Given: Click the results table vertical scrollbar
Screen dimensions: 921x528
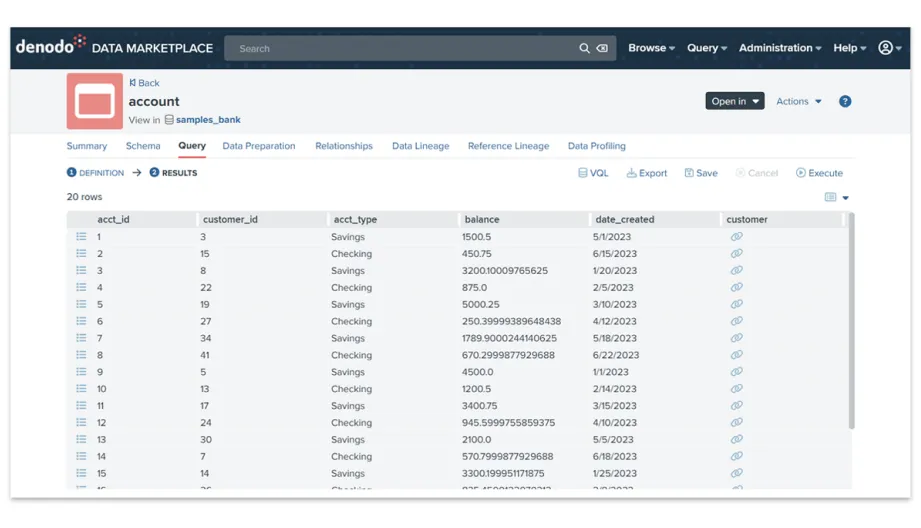Looking at the screenshot, I should pos(851,321).
